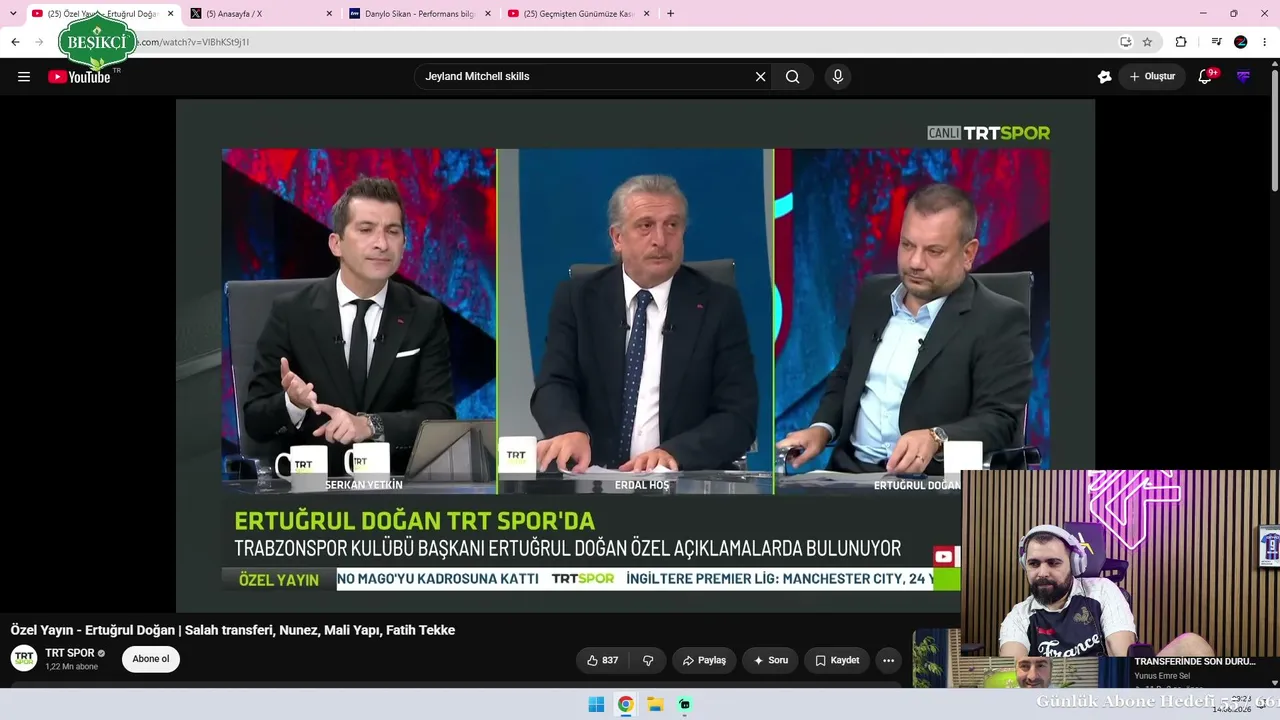1280x720 pixels.
Task: Start voice search with the microphone
Action: click(838, 77)
